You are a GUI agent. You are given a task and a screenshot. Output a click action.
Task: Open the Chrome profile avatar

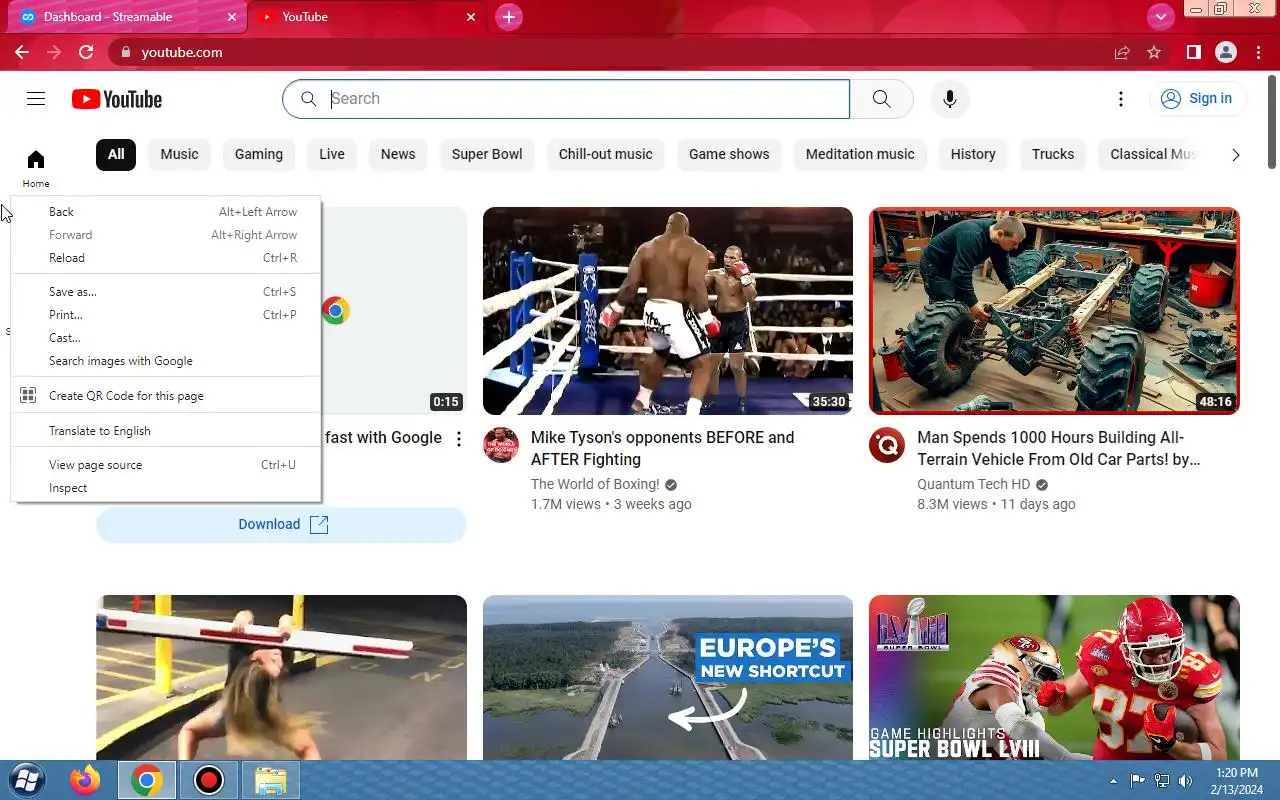(x=1226, y=52)
